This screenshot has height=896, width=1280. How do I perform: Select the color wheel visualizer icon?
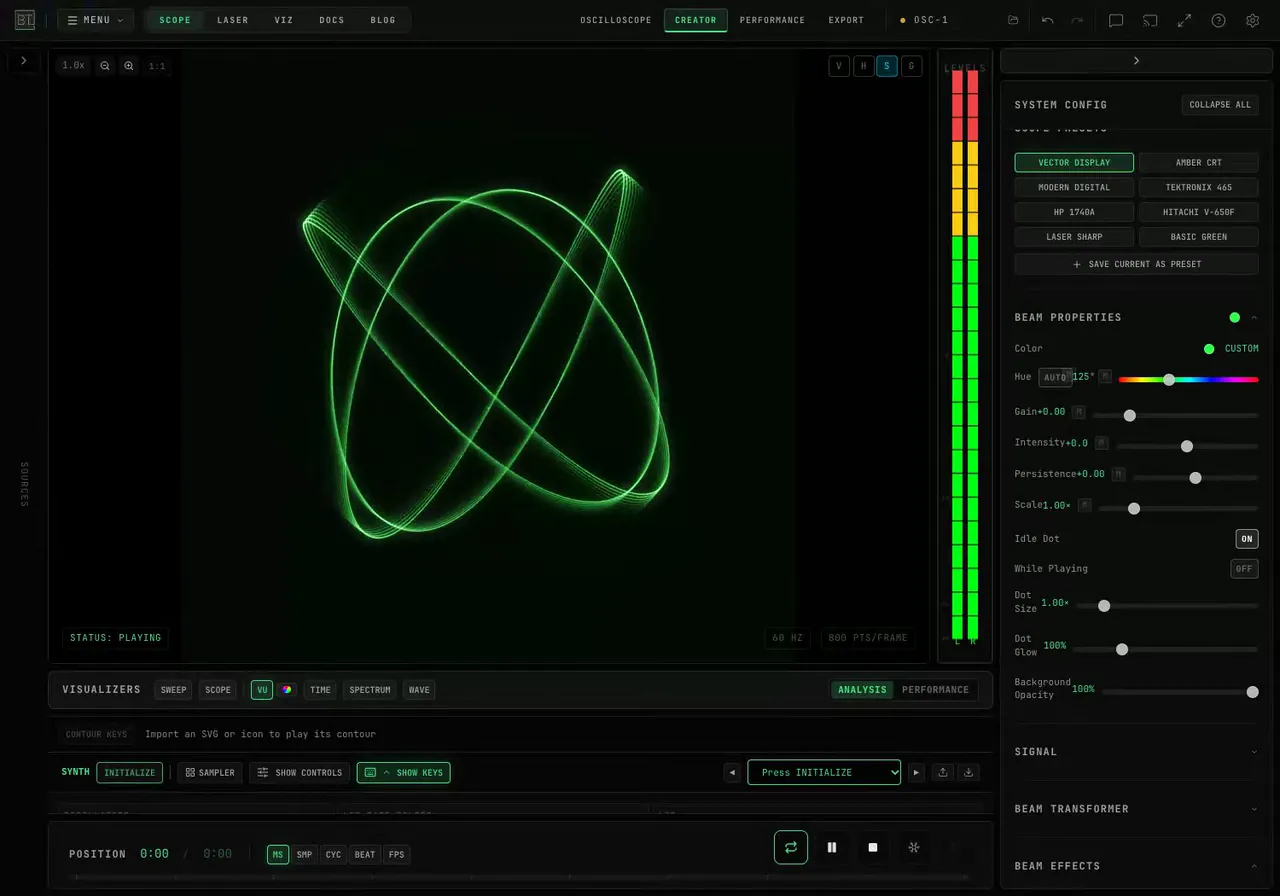click(287, 689)
